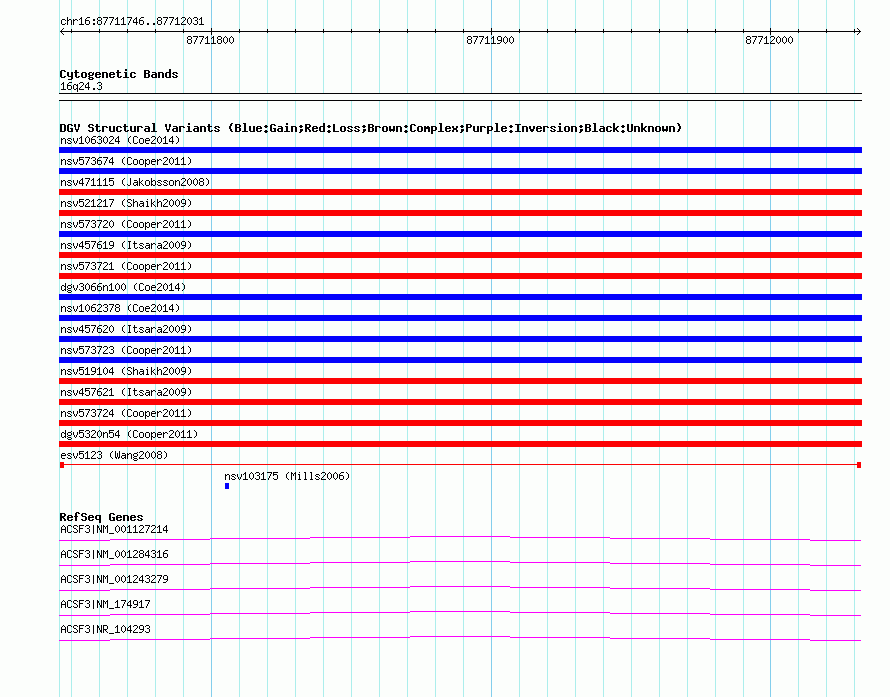Click the blue bar under nsv457620
The image size is (890, 697).
[460, 339]
